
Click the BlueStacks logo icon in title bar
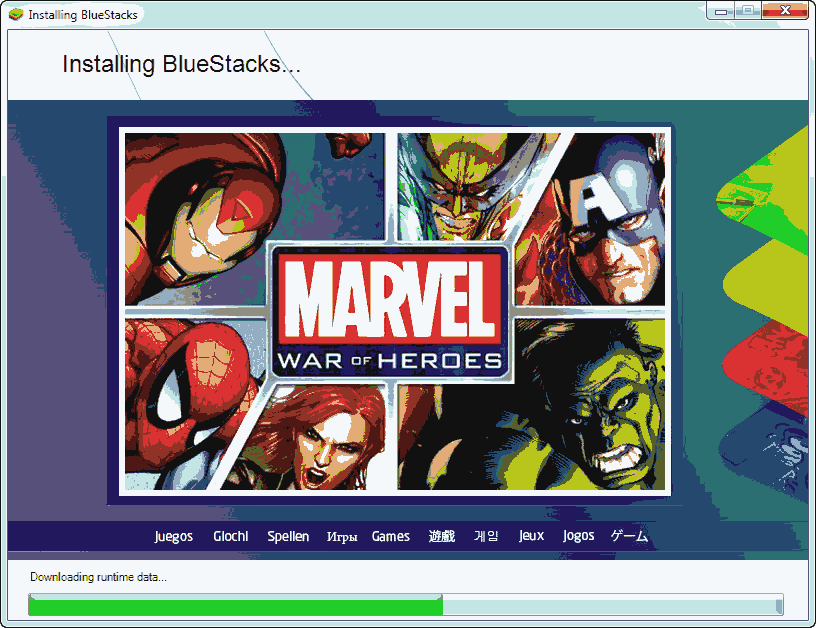(16, 14)
